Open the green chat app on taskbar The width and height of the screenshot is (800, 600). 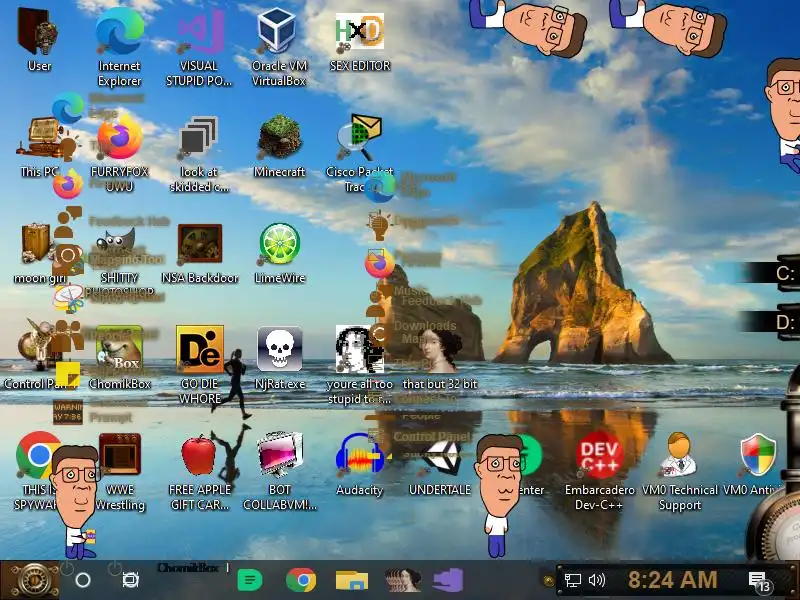pyautogui.click(x=250, y=580)
